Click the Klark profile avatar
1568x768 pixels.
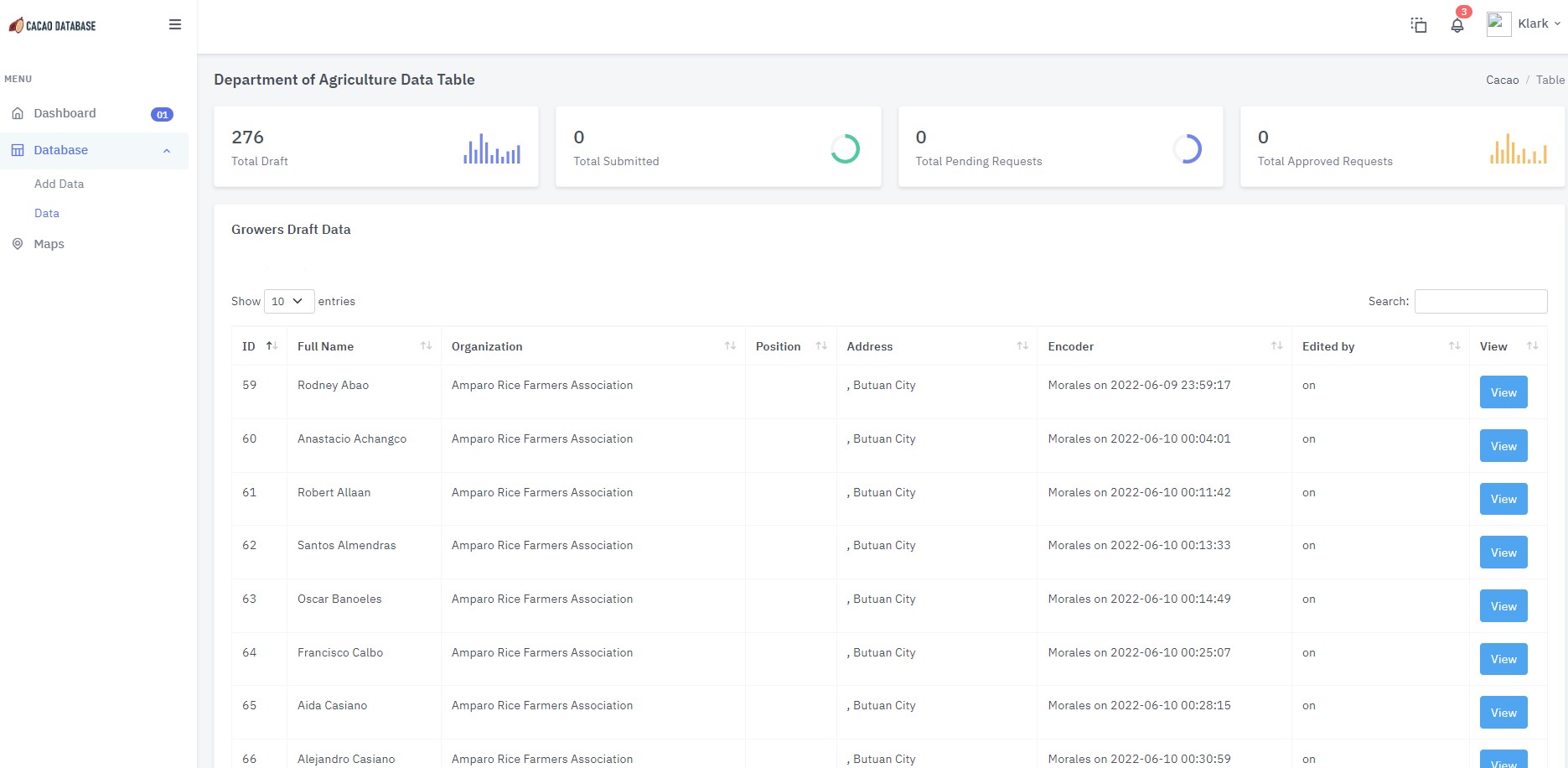1498,23
